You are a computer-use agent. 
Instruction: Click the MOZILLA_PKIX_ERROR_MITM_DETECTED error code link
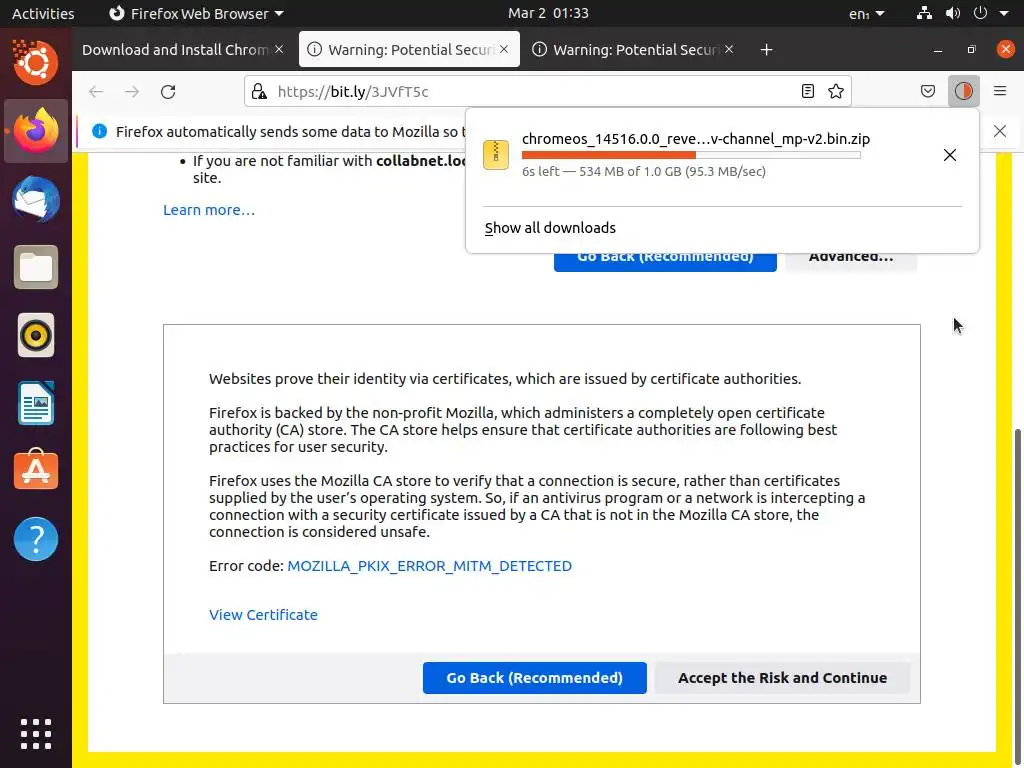(x=429, y=566)
